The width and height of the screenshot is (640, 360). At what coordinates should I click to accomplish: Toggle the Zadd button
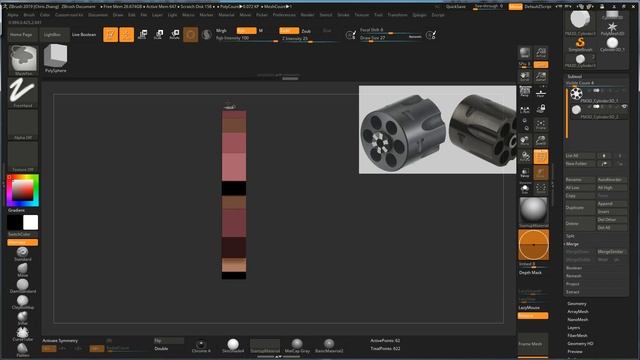tap(289, 31)
